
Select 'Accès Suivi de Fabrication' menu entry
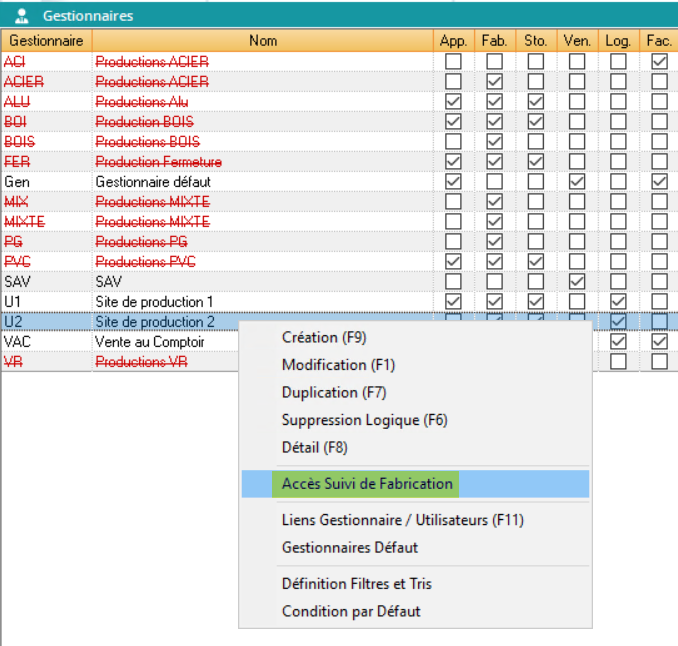tap(367, 484)
